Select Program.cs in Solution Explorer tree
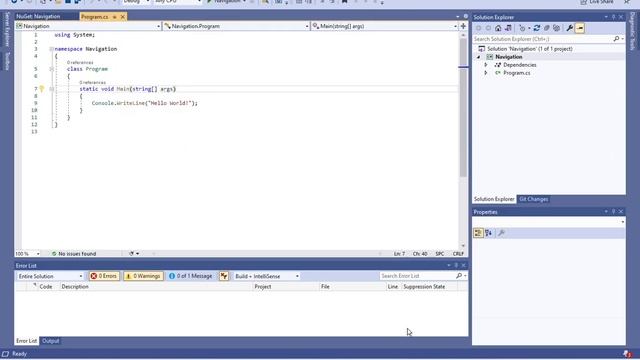Screen dimensions: 640x360 point(517,73)
